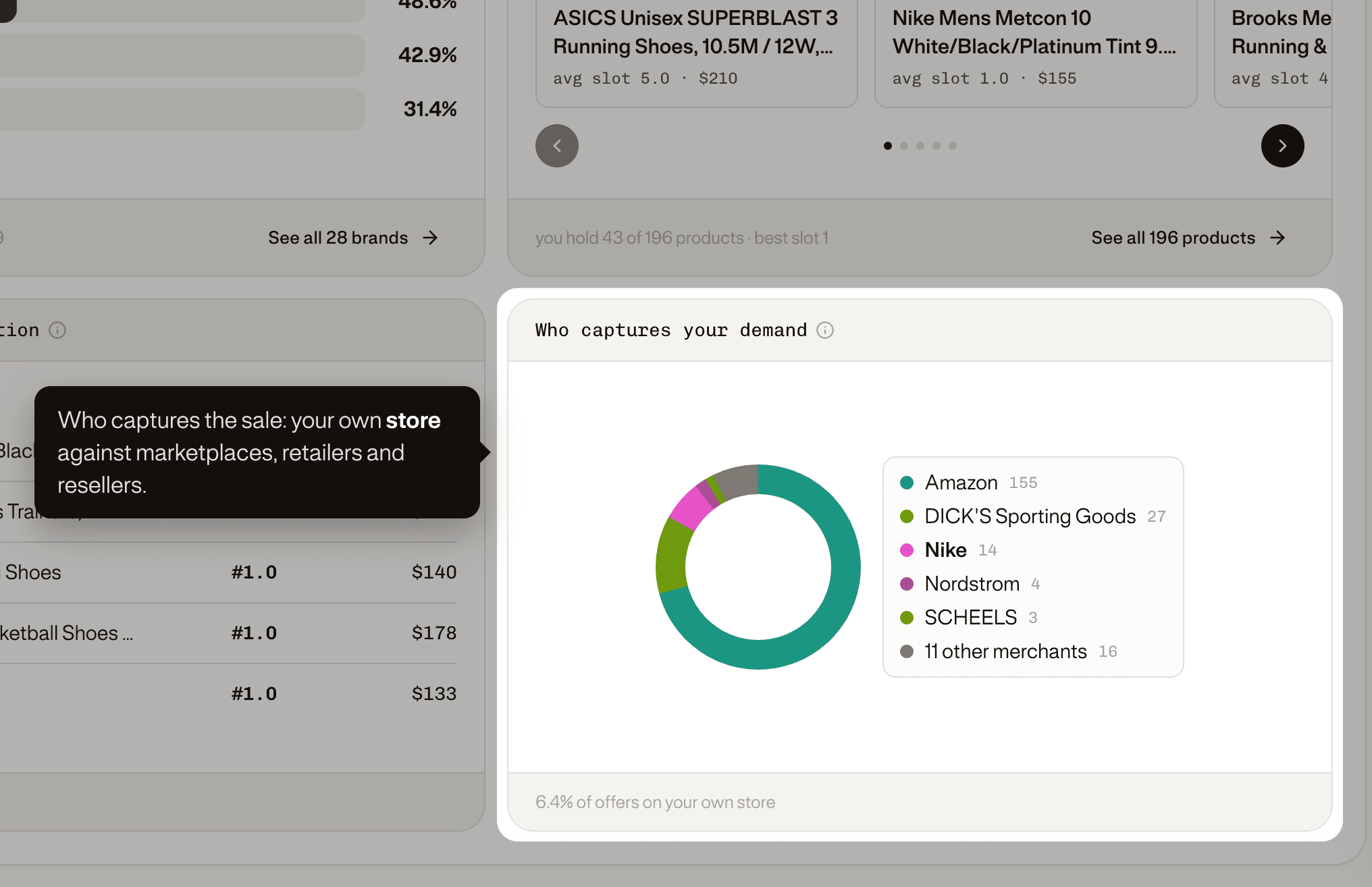This screenshot has width=1372, height=887.
Task: Click the $133 price cell
Action: 434,694
